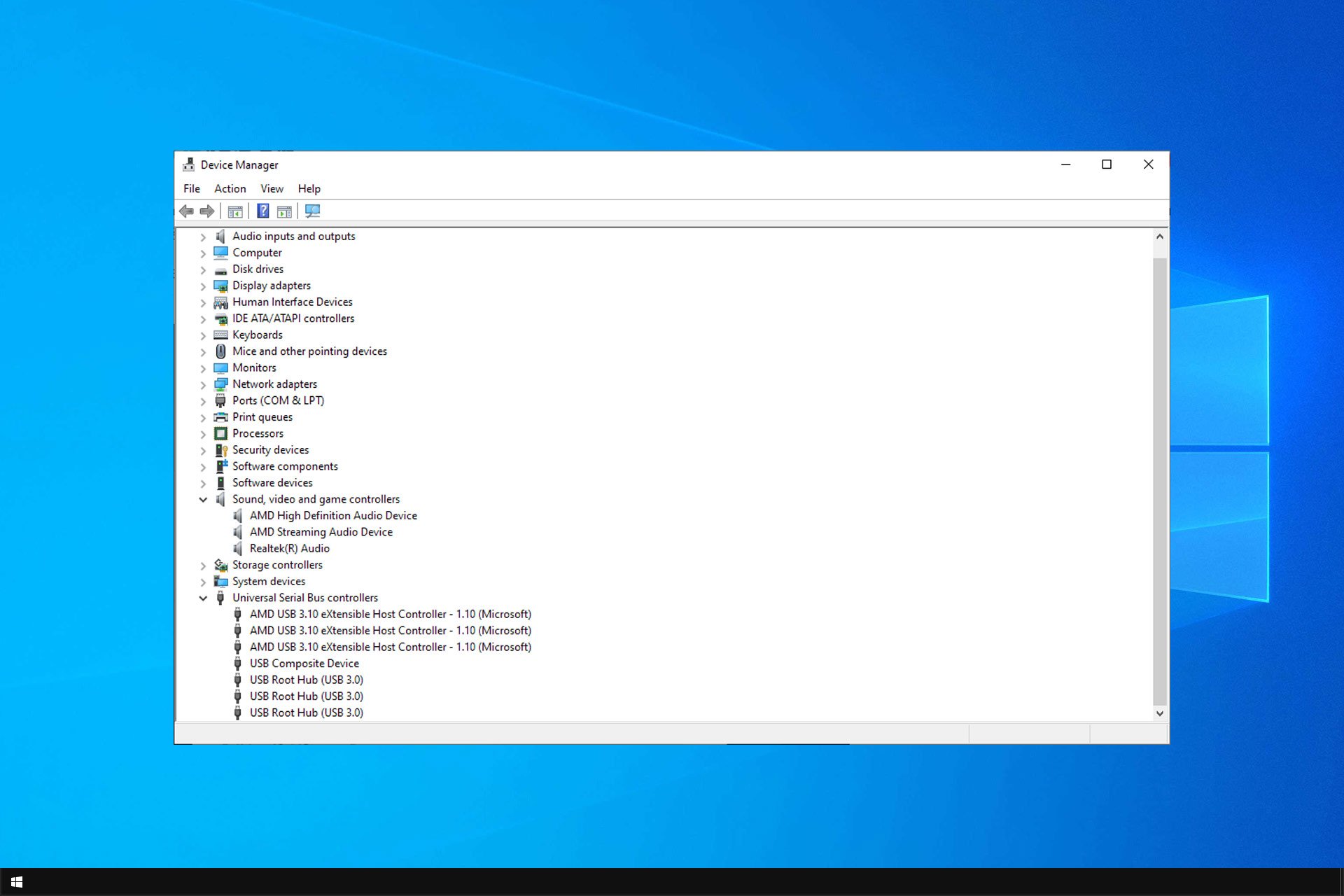Select Ports (COM & LPT) label
Screen dimensions: 1344x896
278,400
